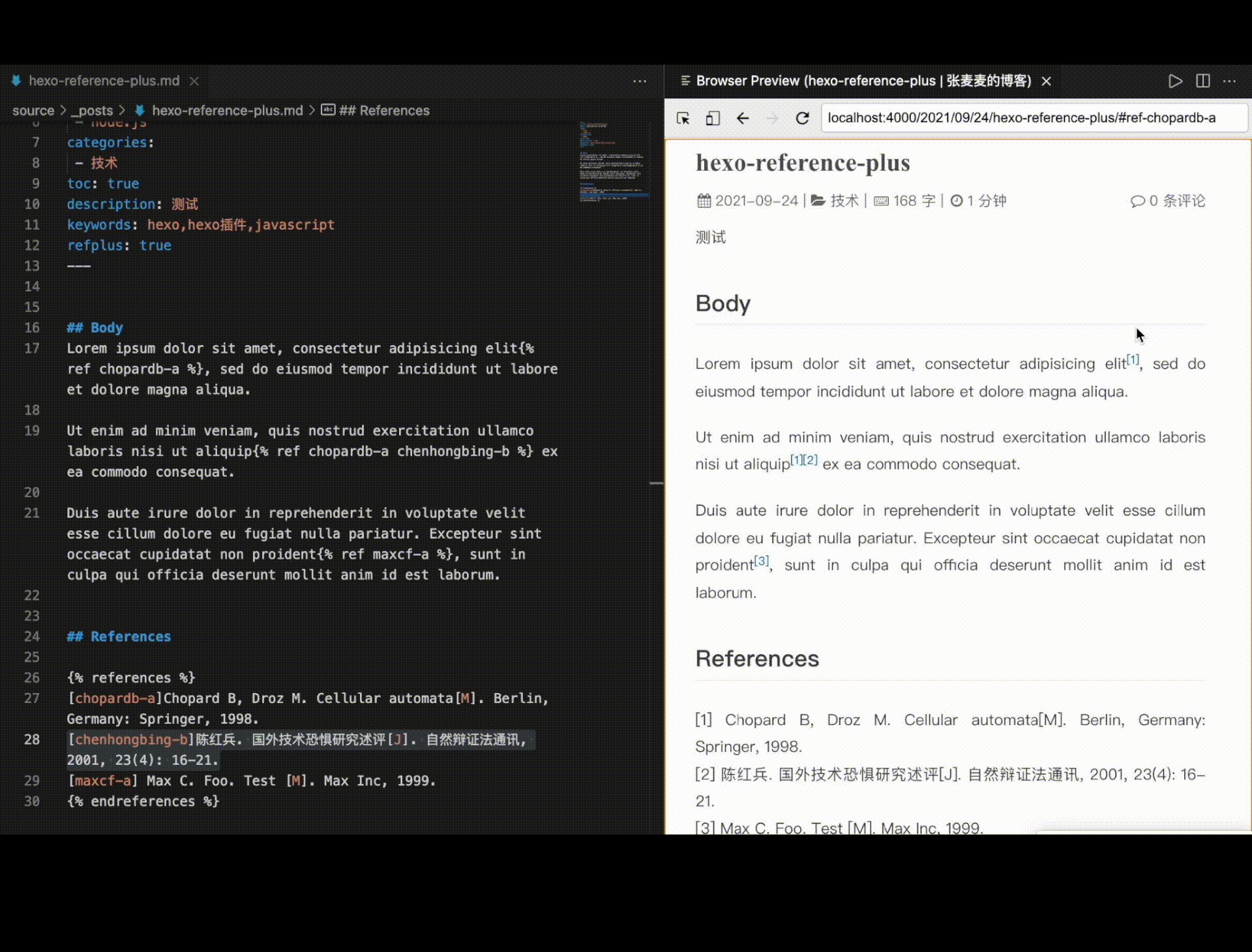Open preview panel more actions ellipsis
Image resolution: width=1252 pixels, height=952 pixels.
[x=1230, y=81]
